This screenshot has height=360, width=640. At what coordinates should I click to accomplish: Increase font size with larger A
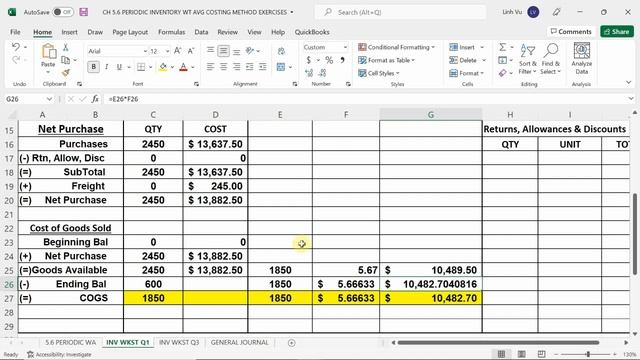pos(178,51)
